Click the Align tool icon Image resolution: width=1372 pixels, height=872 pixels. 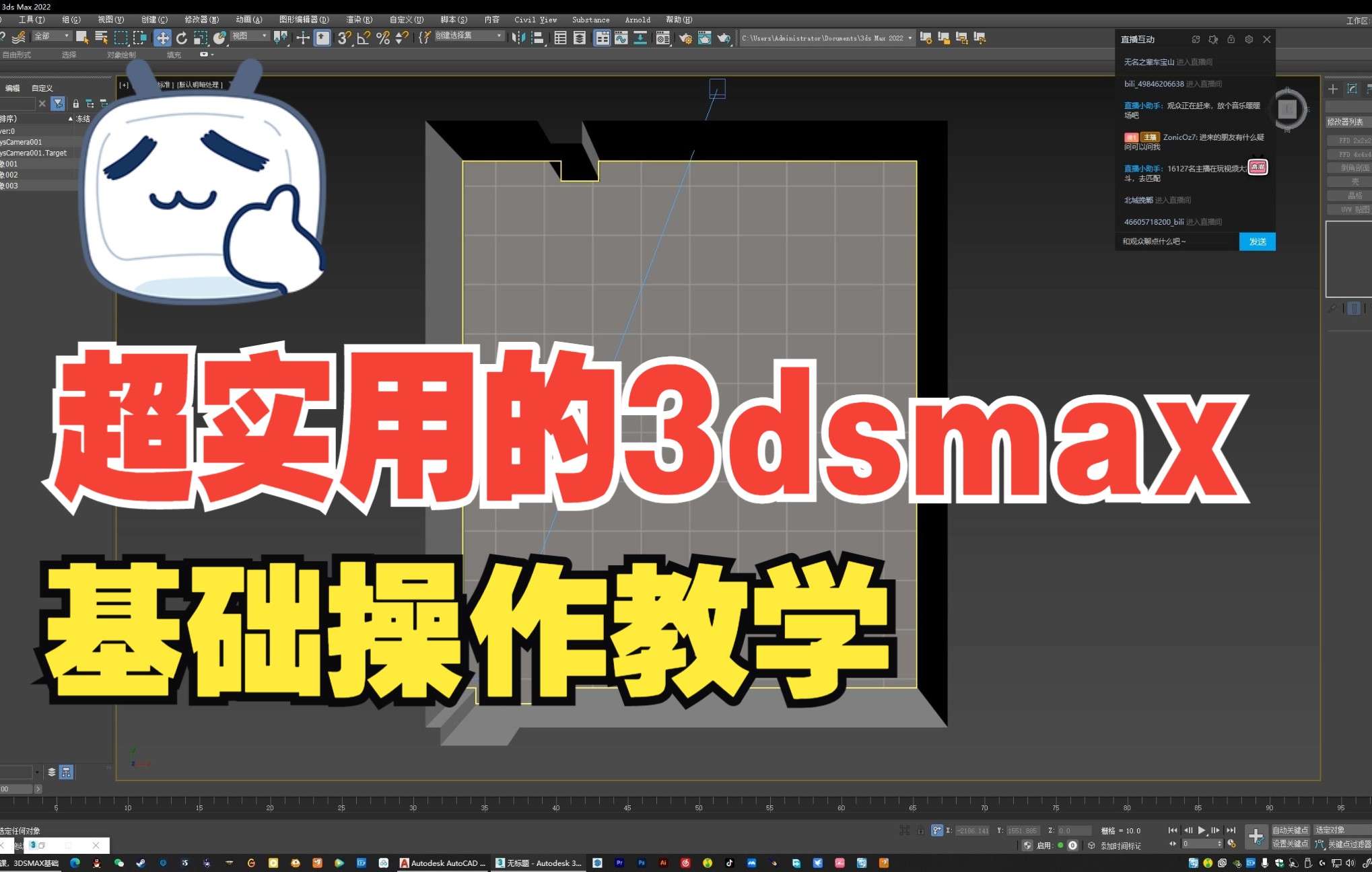pos(537,38)
